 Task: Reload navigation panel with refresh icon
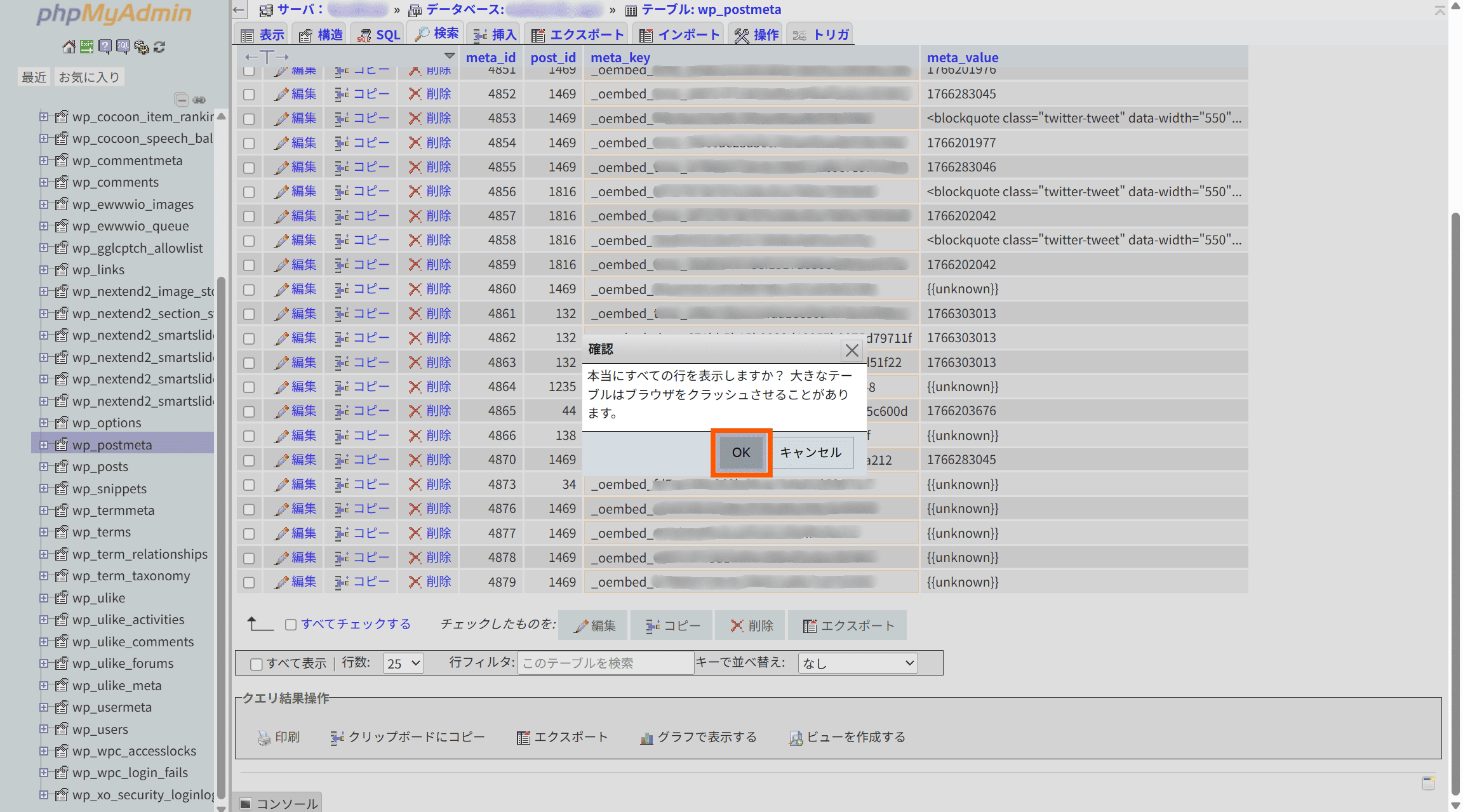[x=159, y=46]
